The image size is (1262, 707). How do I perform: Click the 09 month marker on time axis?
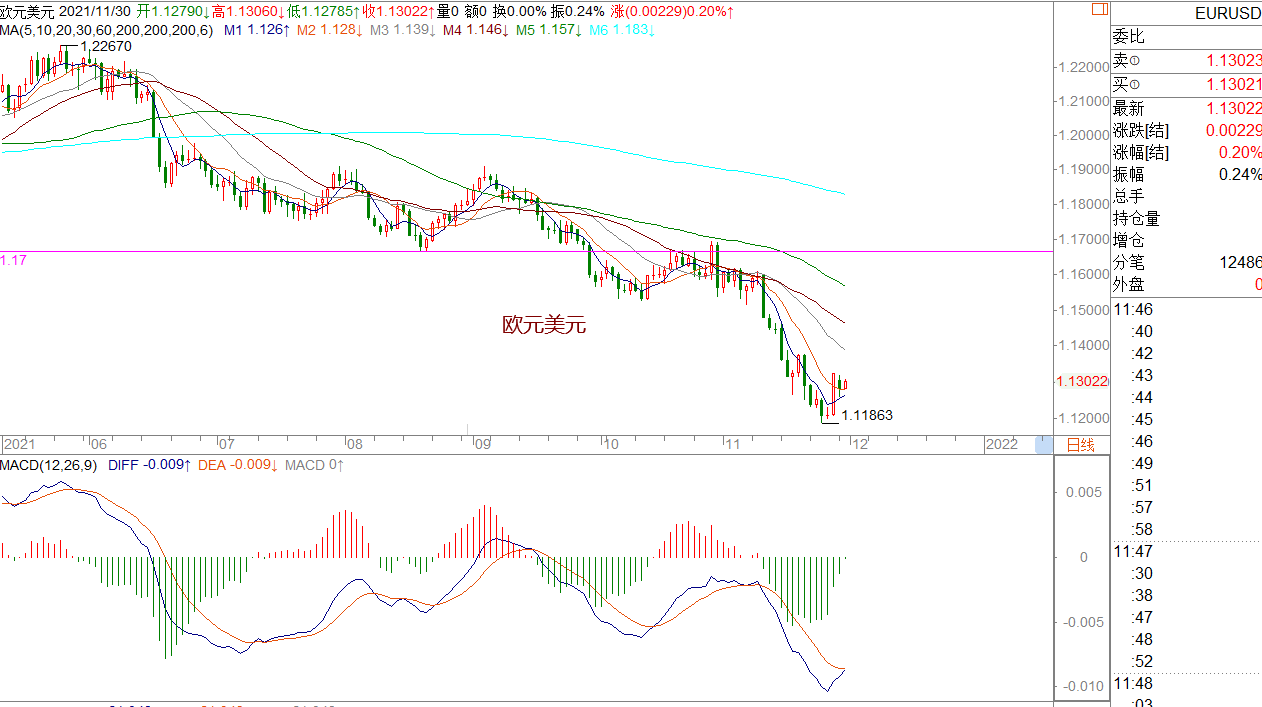483,444
